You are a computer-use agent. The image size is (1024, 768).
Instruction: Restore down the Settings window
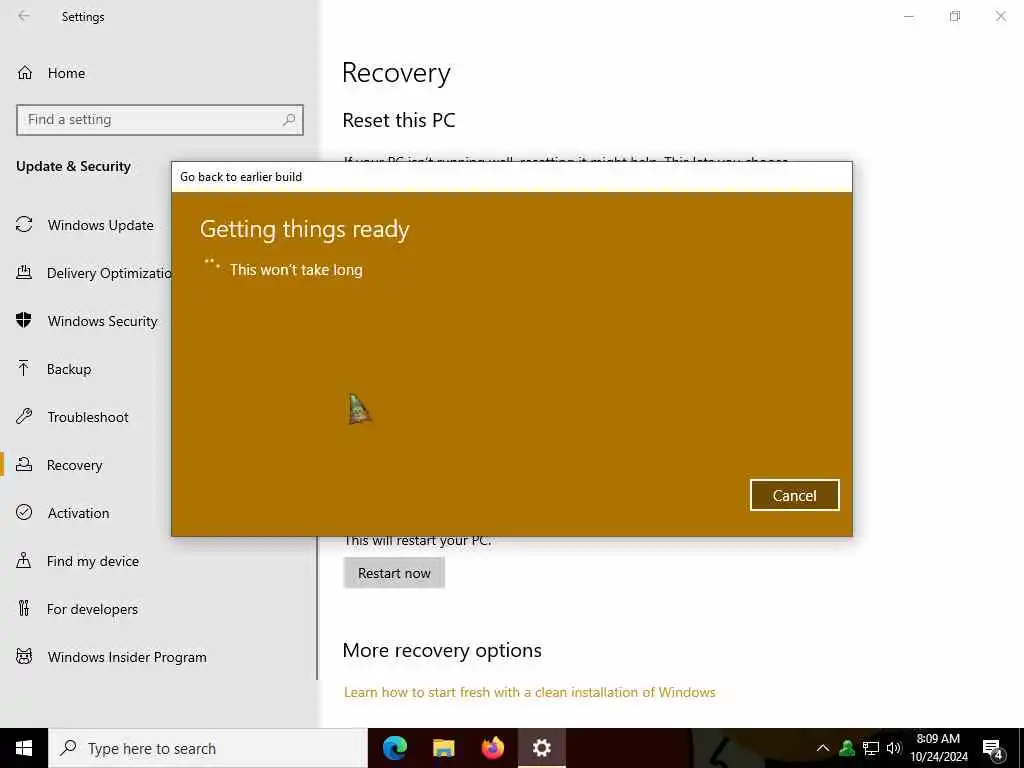coord(955,16)
